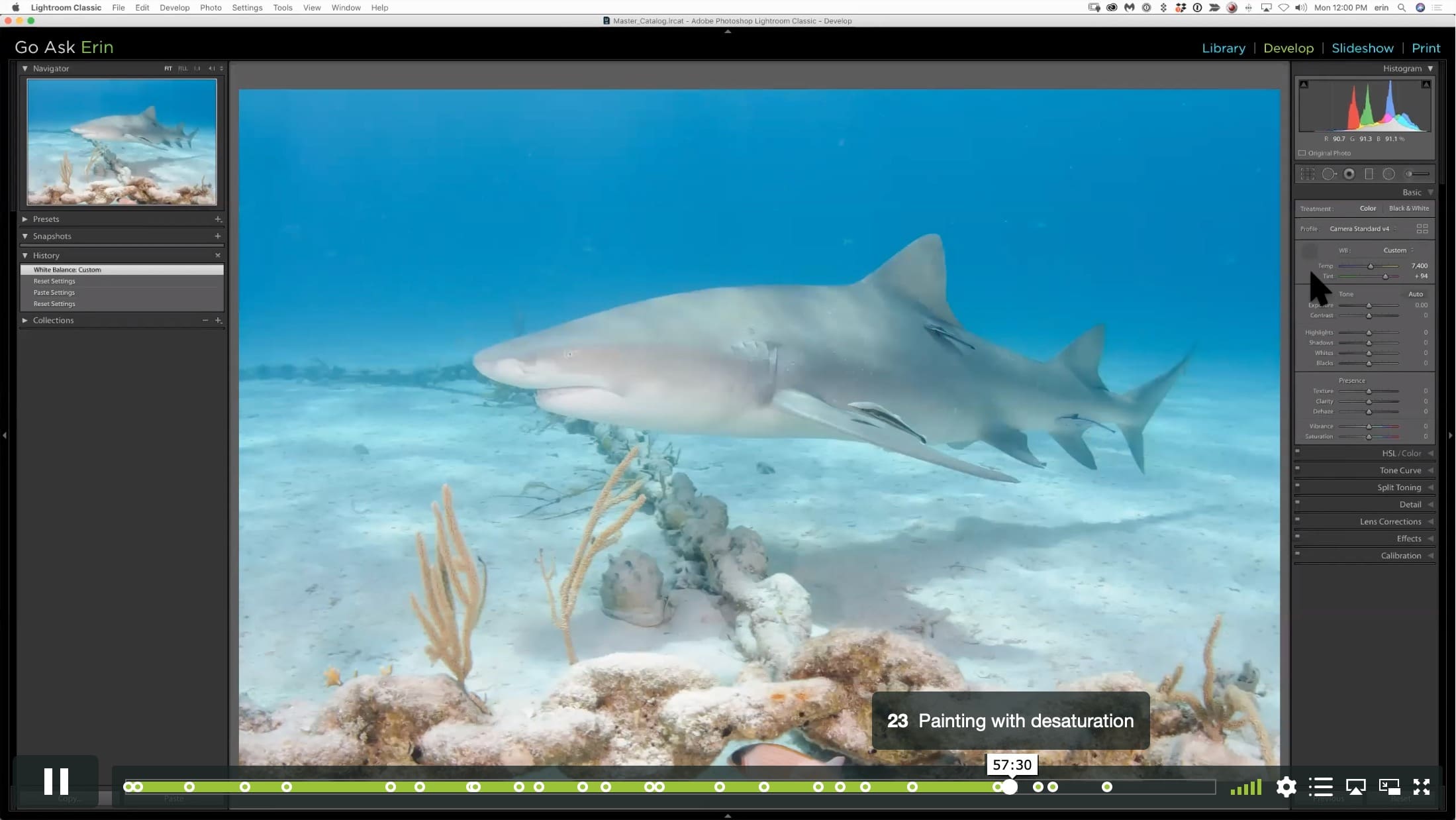The image size is (1456, 820).
Task: Collapse the Navigator panel
Action: 24,69
